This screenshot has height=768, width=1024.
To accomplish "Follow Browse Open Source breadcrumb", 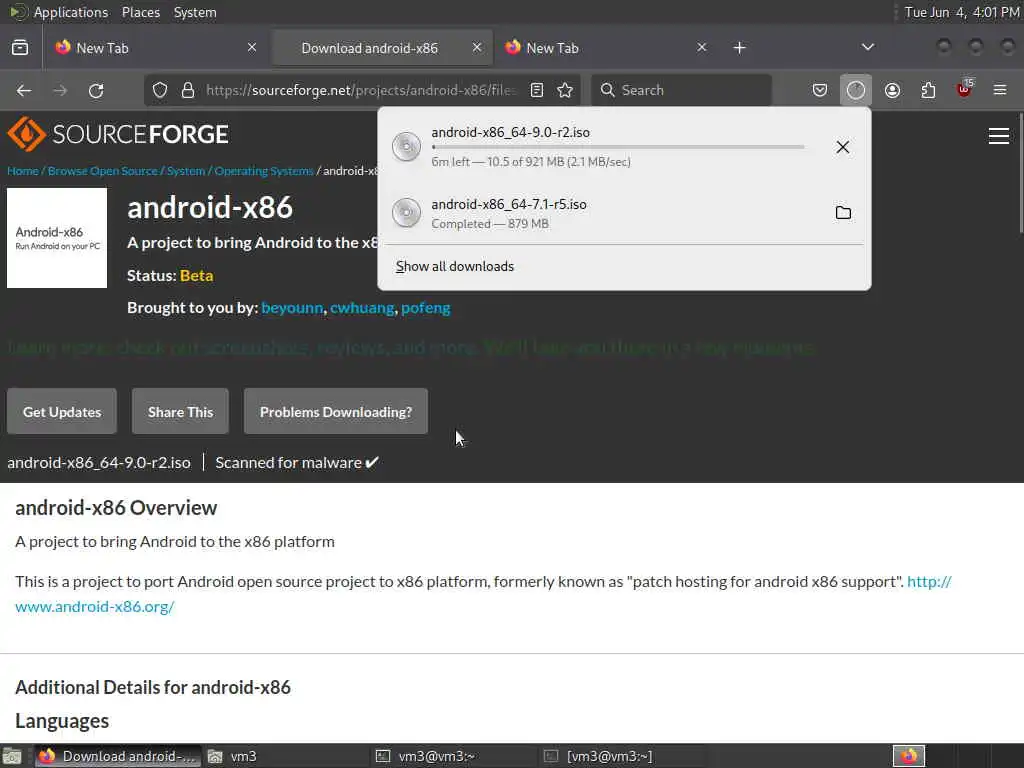I will click(103, 171).
